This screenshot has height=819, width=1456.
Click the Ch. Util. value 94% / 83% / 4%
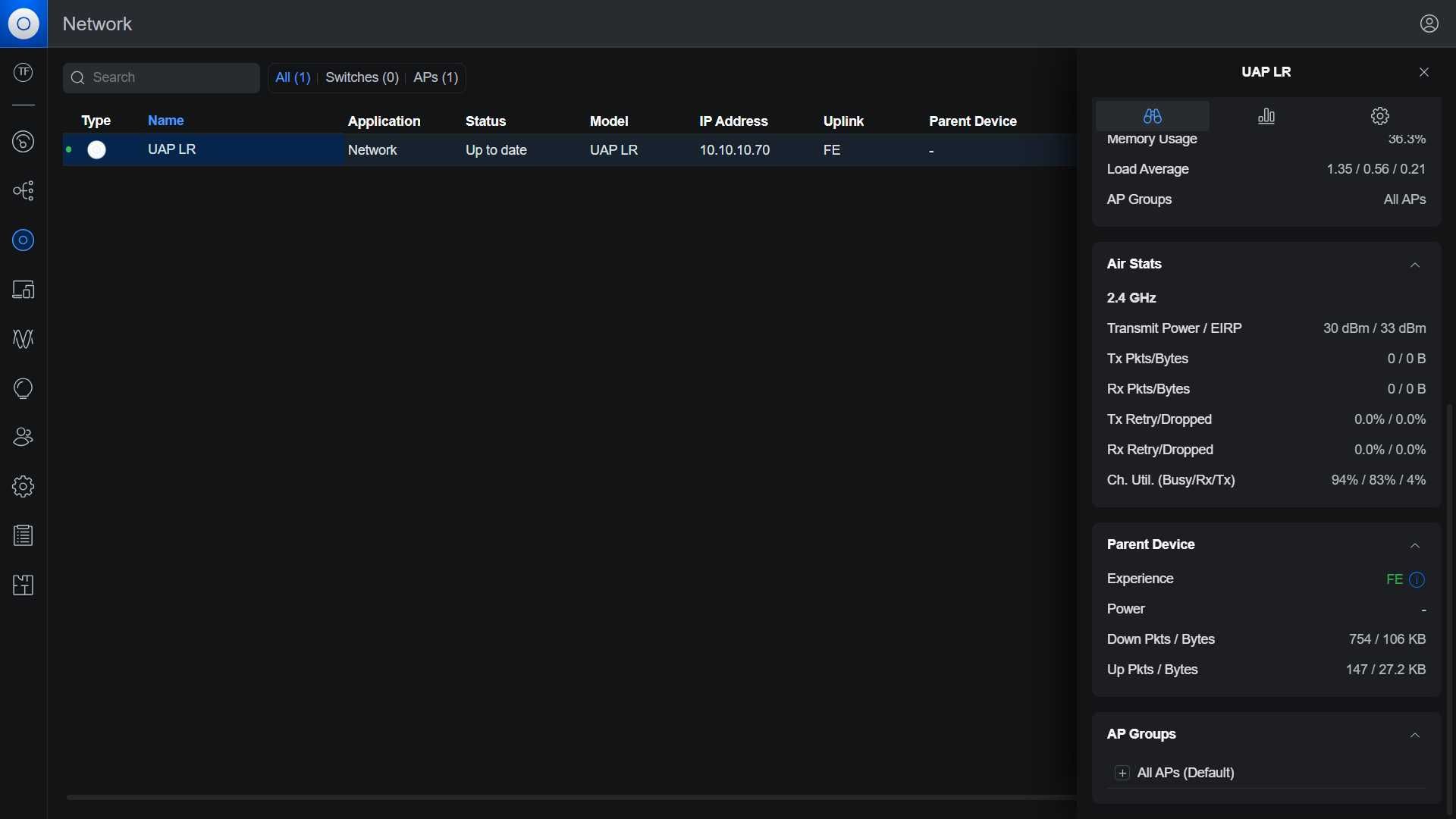click(x=1379, y=480)
